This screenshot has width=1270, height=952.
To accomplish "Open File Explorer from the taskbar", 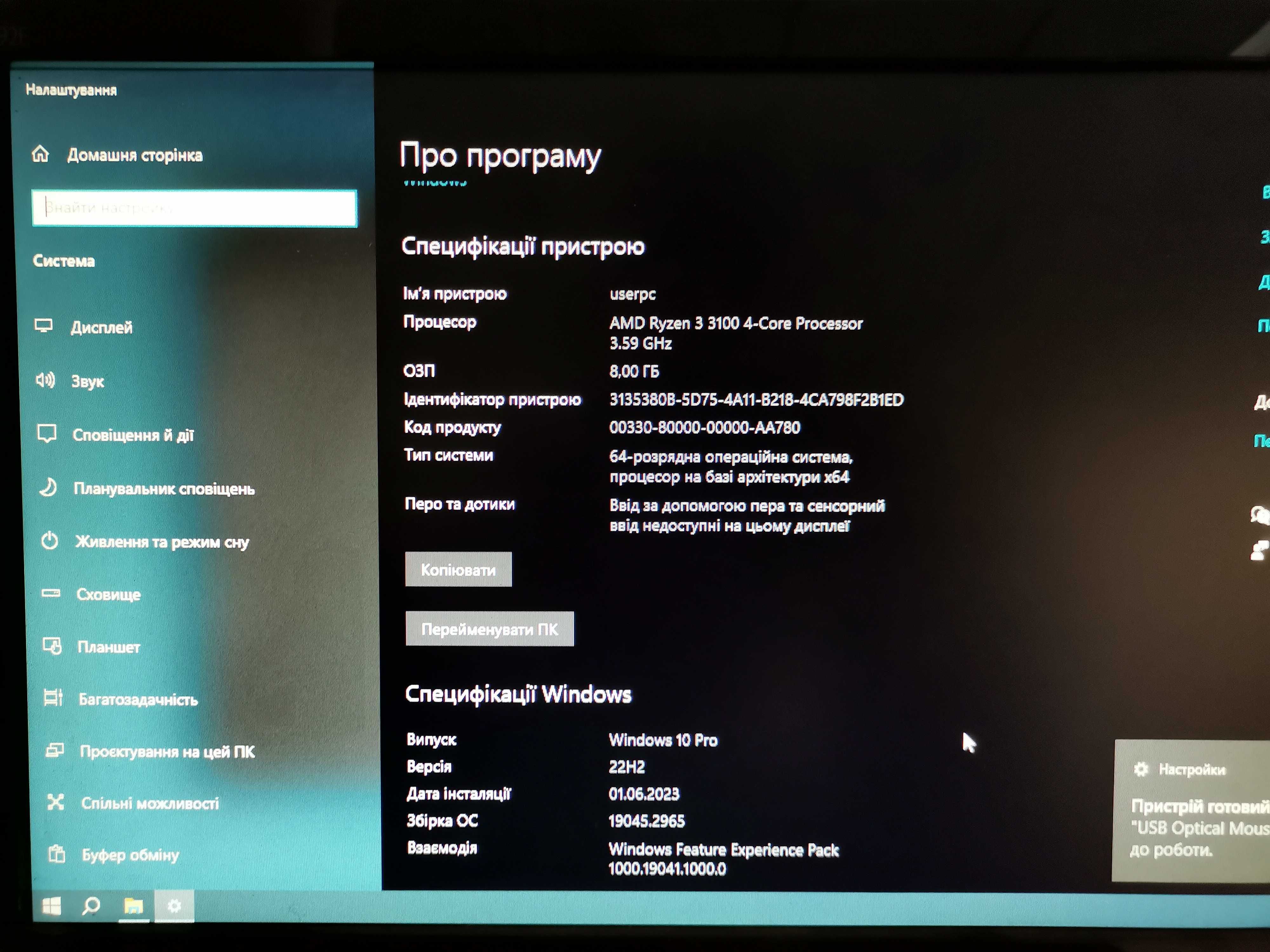I will click(x=133, y=907).
